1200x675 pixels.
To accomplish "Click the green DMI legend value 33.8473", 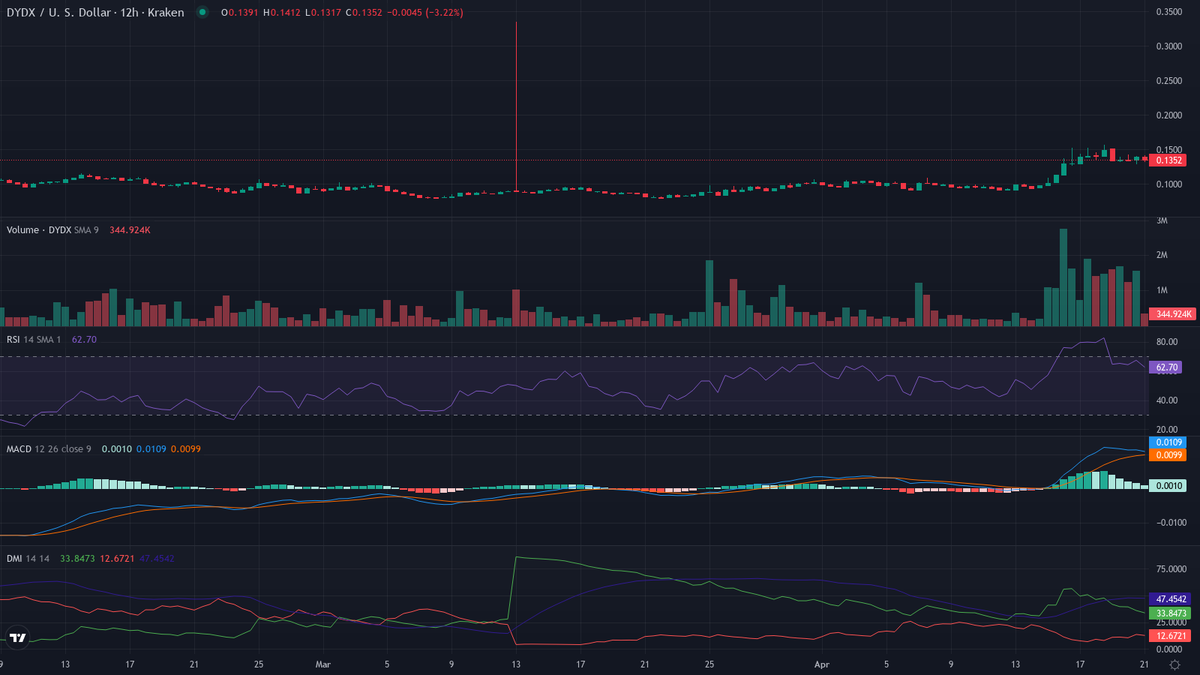I will (x=76, y=558).
